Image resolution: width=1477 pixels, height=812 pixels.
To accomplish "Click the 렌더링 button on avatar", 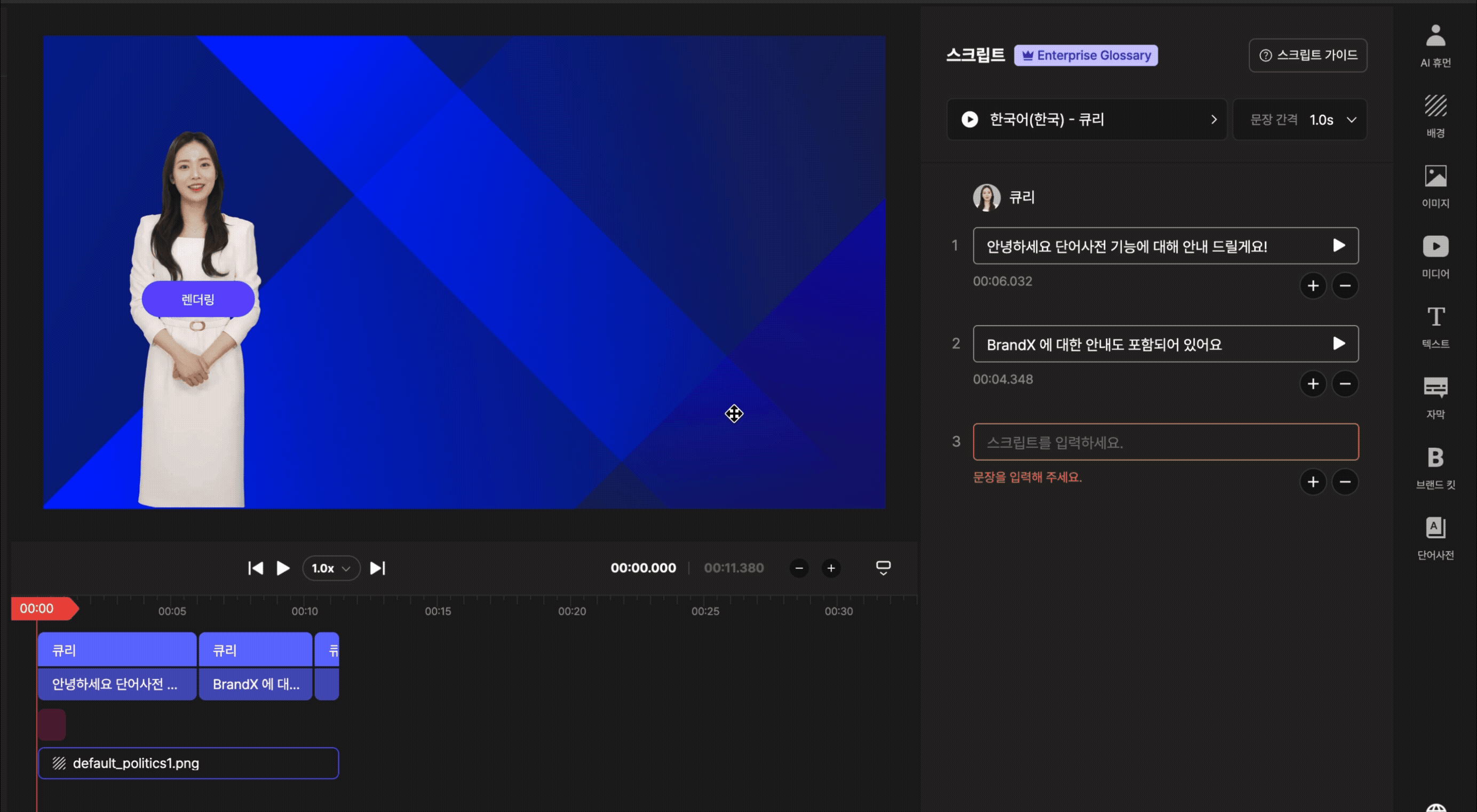I will coord(198,299).
